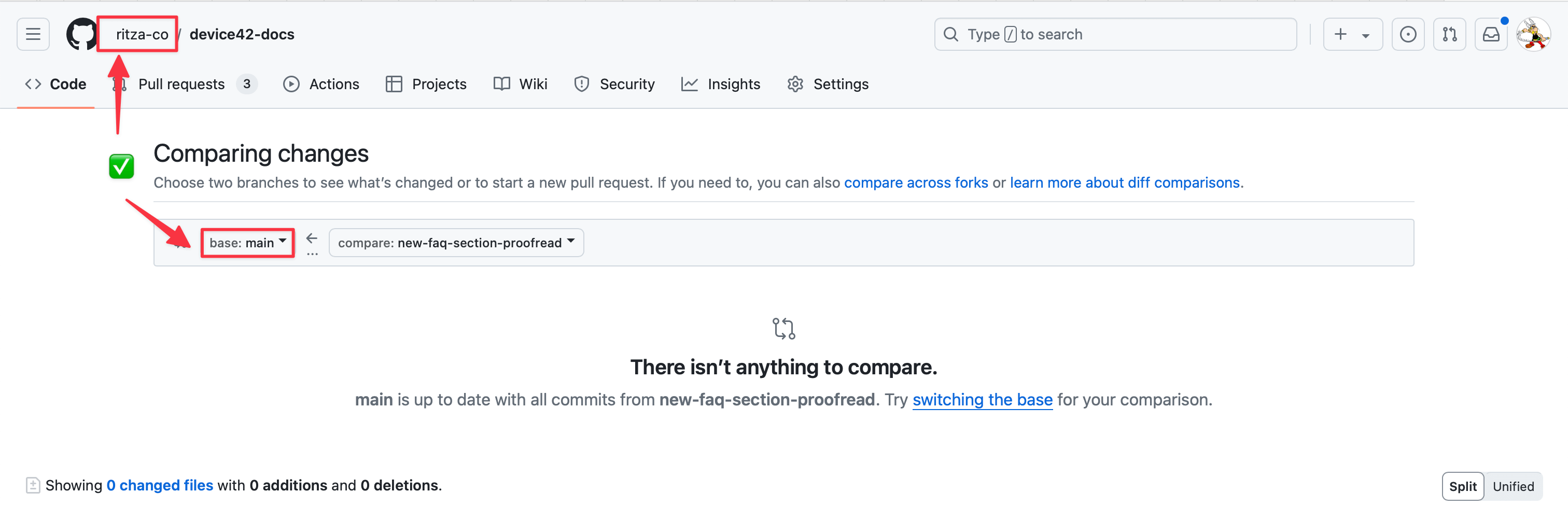Open the hamburger navigation menu
This screenshot has height=506, width=1568.
[33, 34]
